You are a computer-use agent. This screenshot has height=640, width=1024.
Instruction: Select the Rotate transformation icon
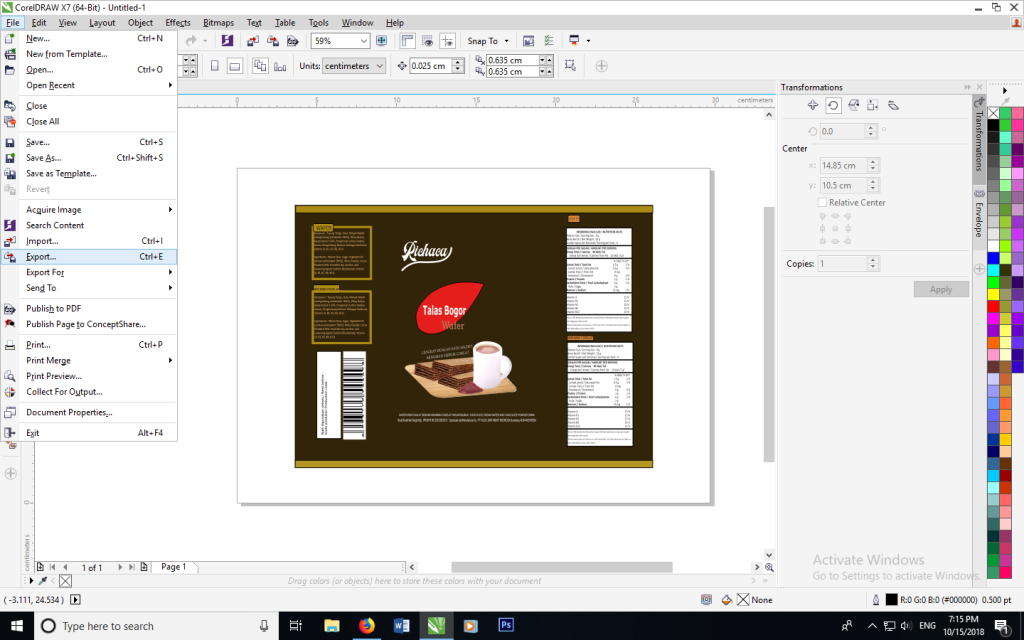(833, 105)
